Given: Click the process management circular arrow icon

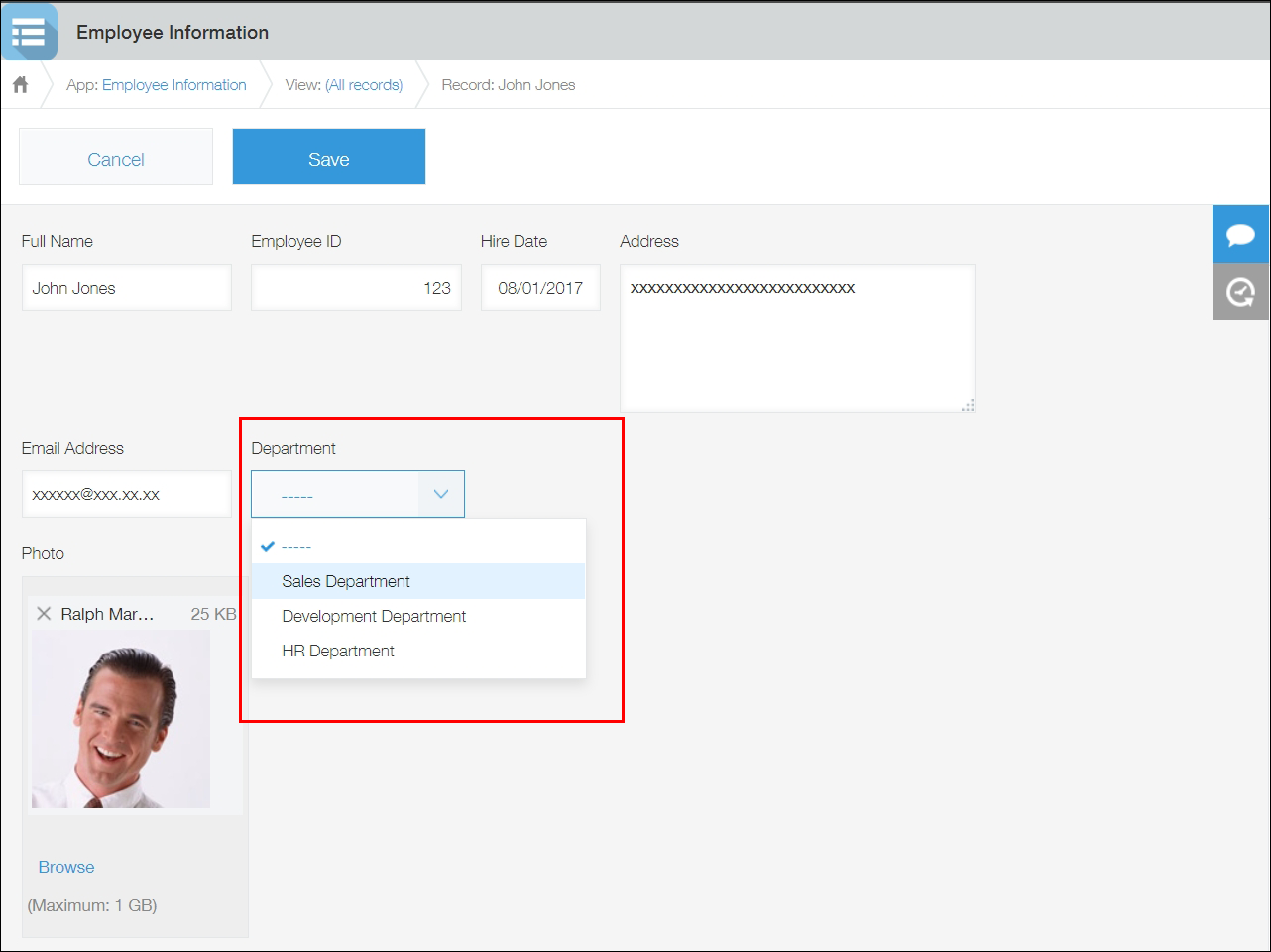Looking at the screenshot, I should [x=1241, y=293].
